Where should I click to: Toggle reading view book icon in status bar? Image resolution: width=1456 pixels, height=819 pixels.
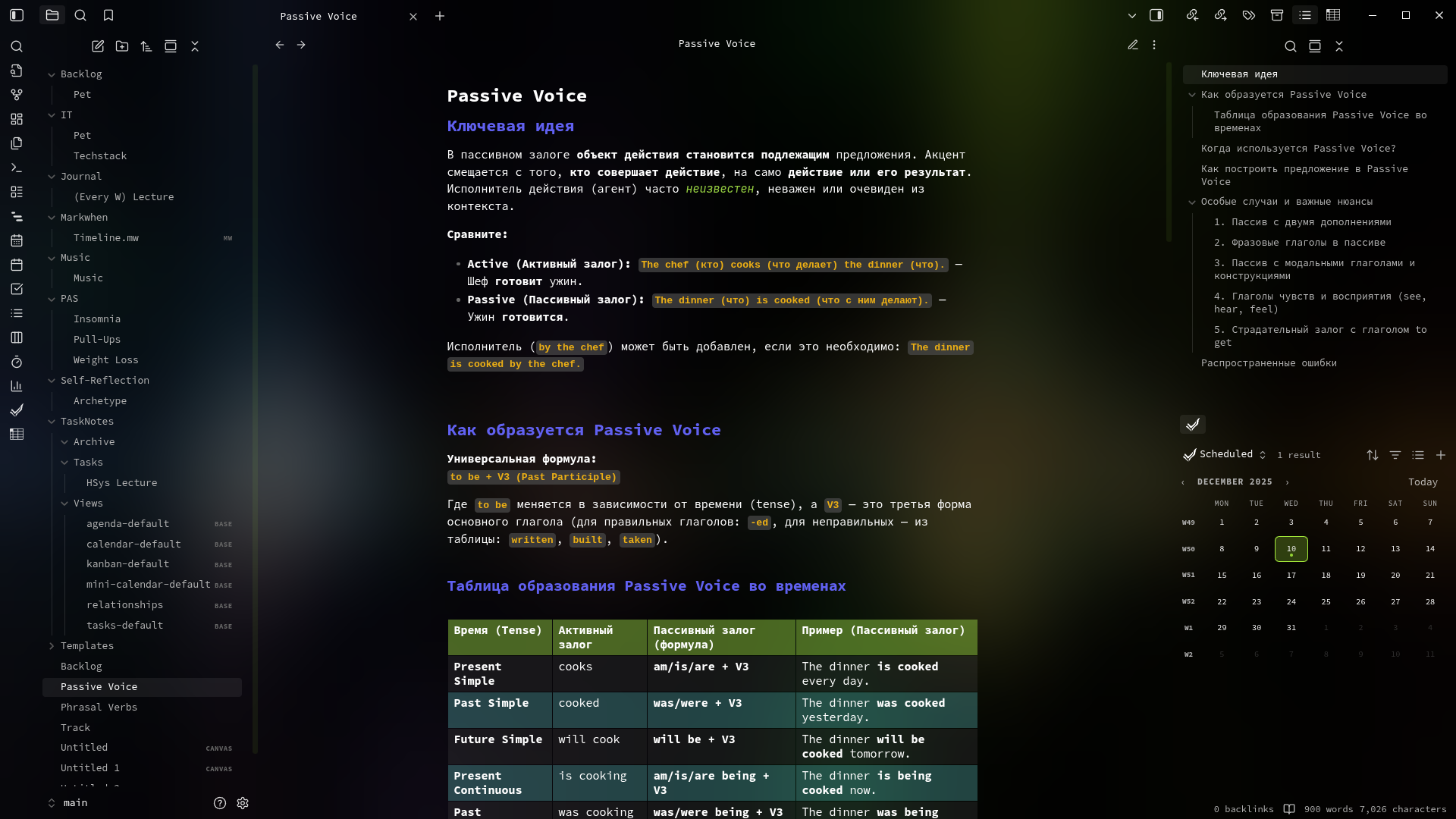pos(1289,809)
